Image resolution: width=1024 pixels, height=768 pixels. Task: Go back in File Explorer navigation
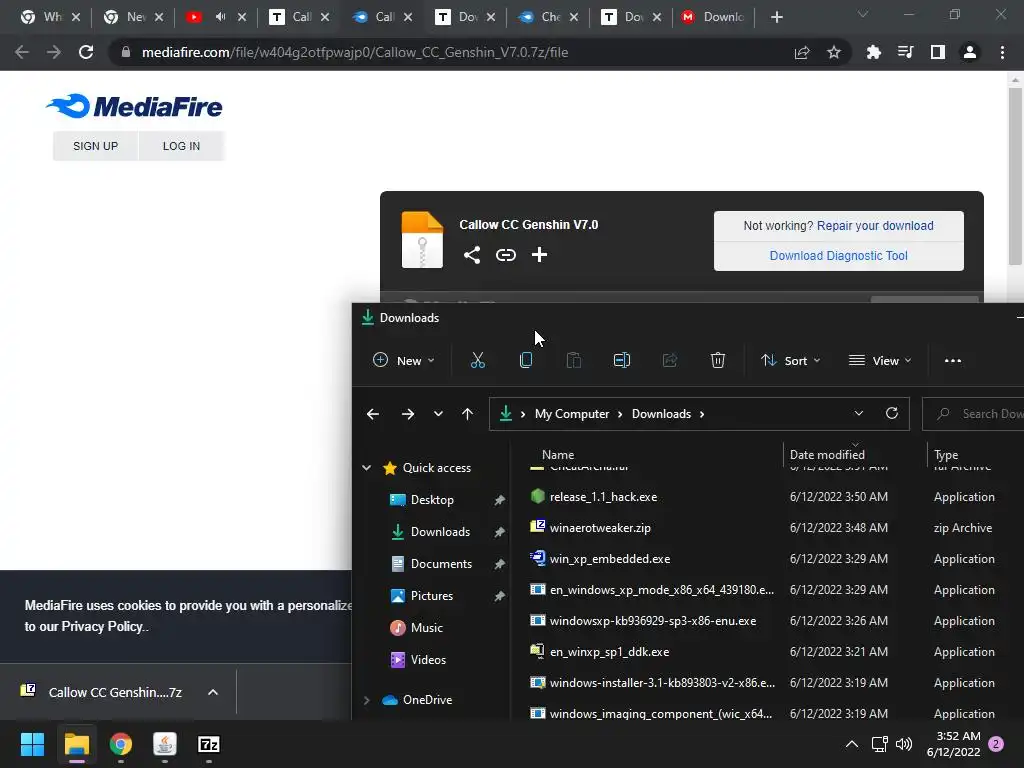[373, 414]
